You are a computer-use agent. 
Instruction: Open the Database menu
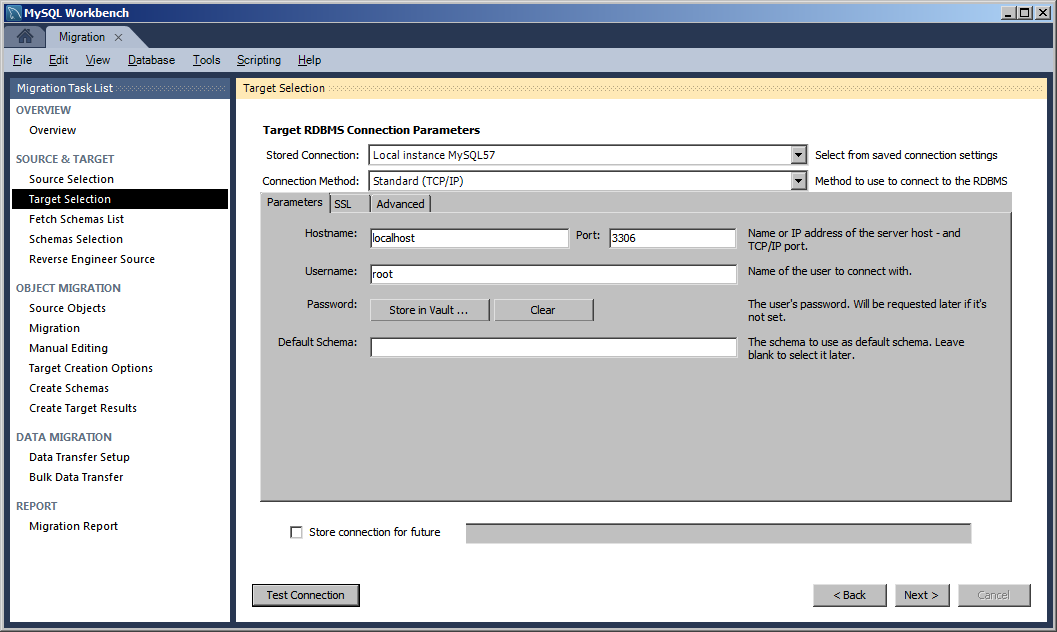click(x=151, y=60)
